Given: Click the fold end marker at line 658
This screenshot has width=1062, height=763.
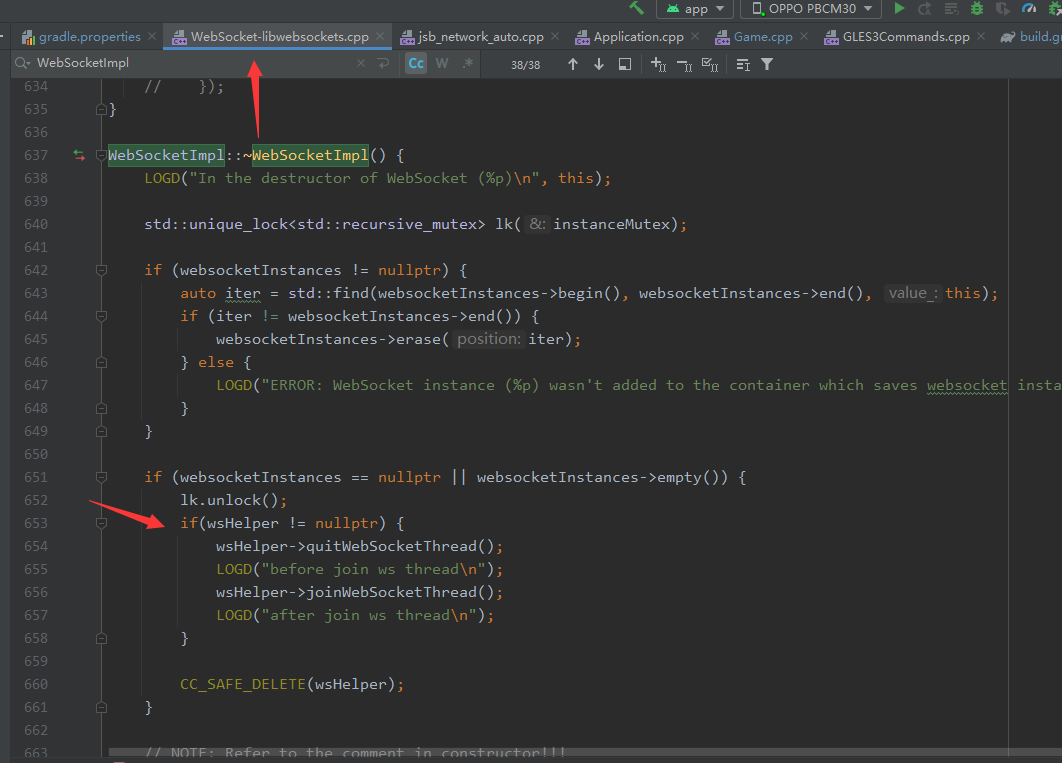Looking at the screenshot, I should pos(102,638).
